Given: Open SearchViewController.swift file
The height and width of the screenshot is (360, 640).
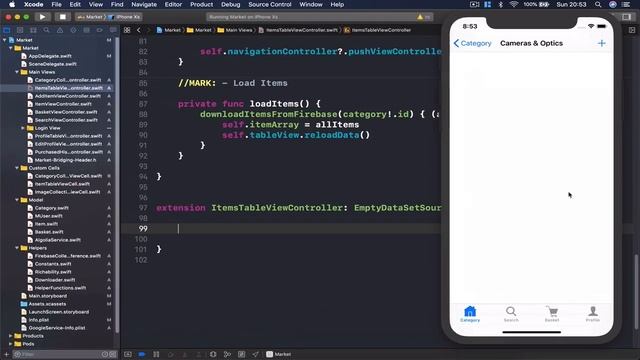Looking at the screenshot, I should point(66,120).
